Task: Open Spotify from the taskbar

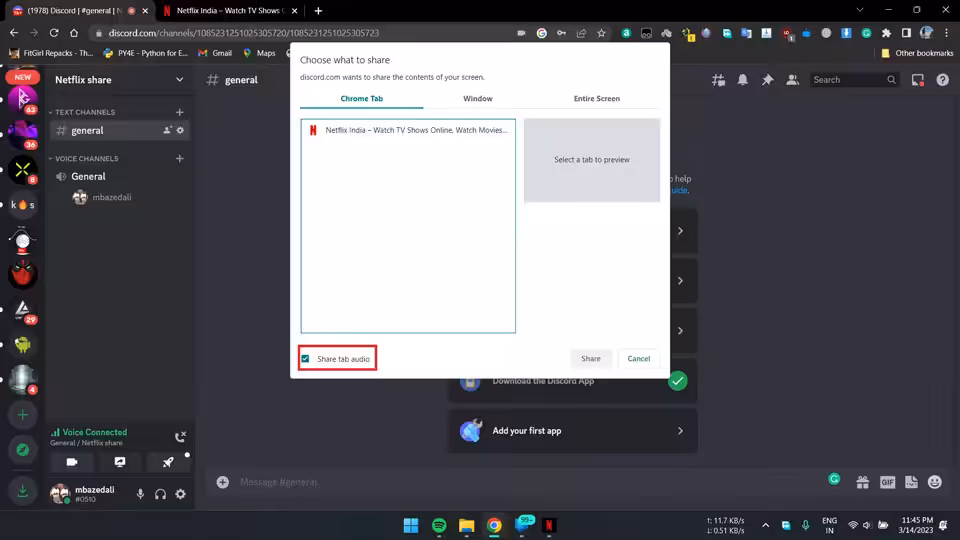Action: (439, 525)
